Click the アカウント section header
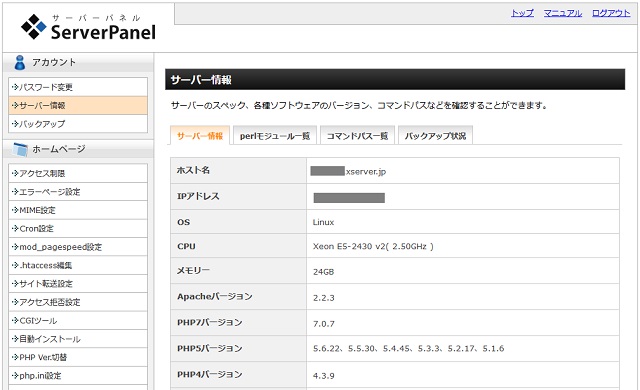This screenshot has width=640, height=390. (78, 62)
